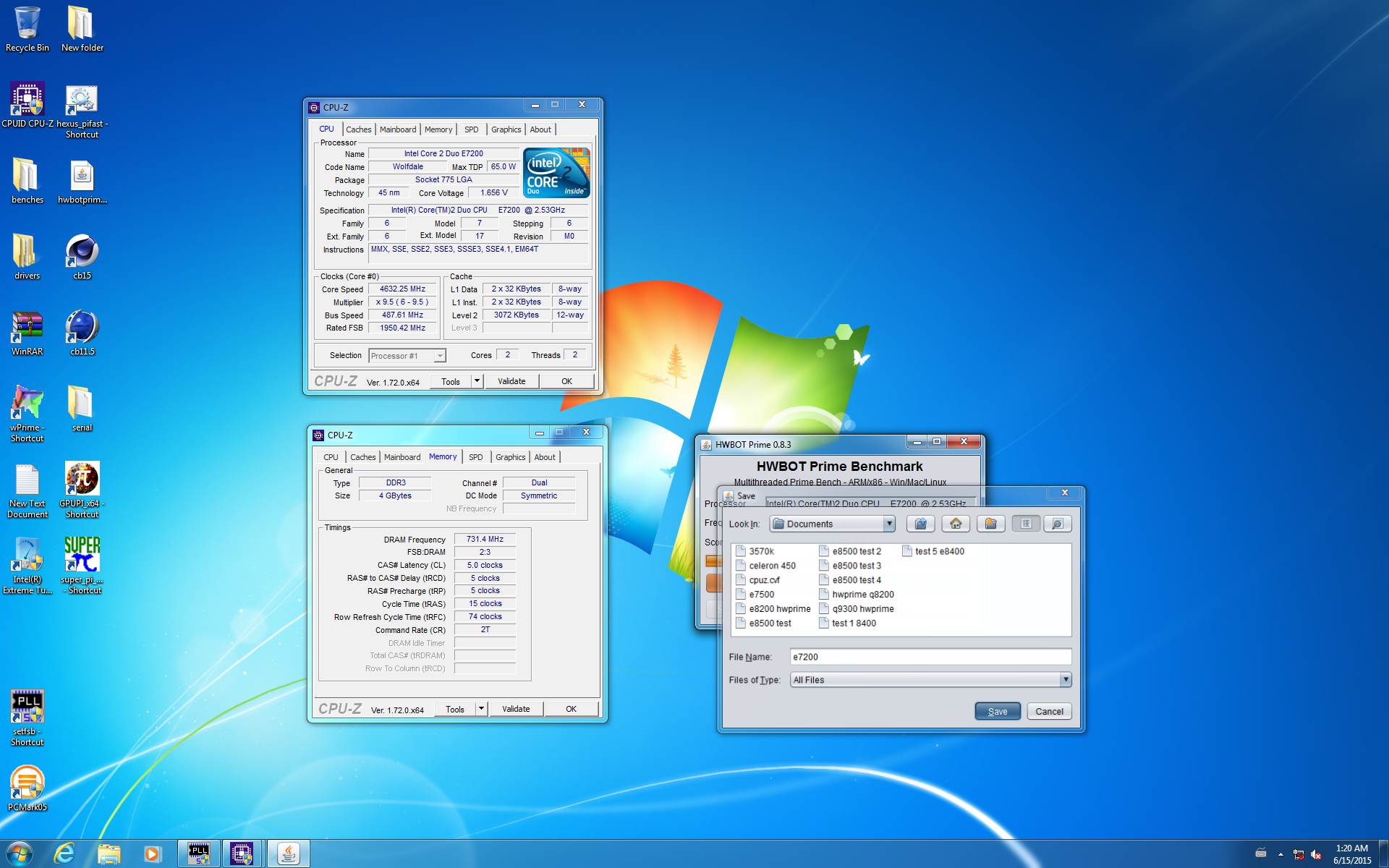This screenshot has height=868, width=1389.
Task: Create a new folder in Save dialog
Action: click(x=990, y=524)
